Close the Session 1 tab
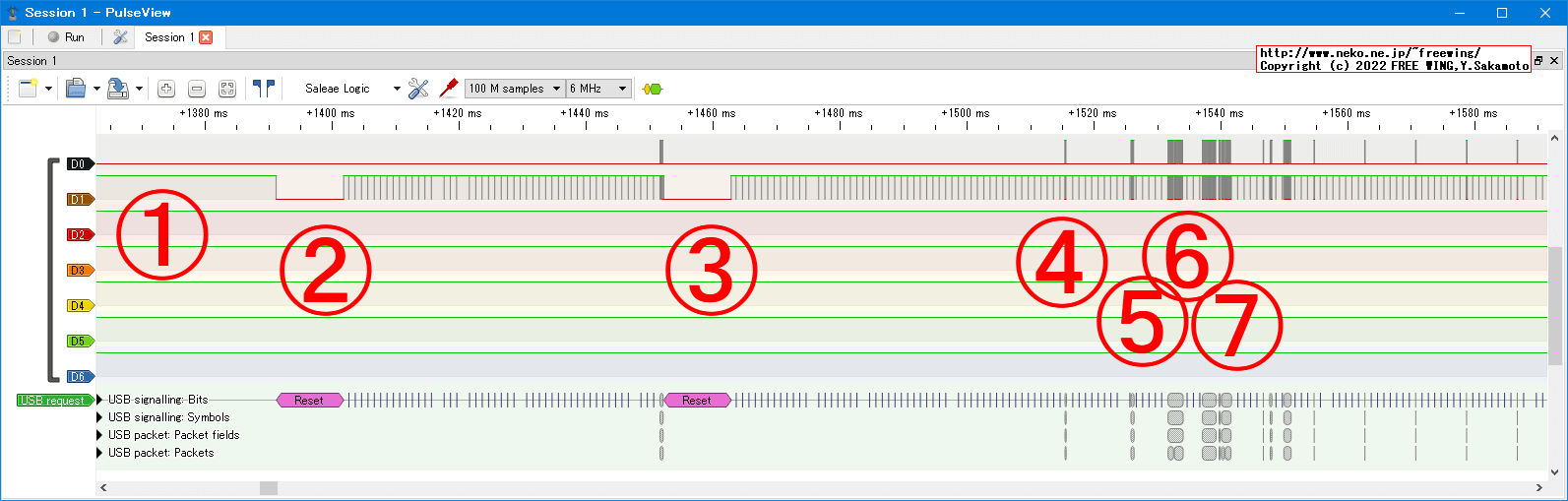The width and height of the screenshot is (1568, 501). (206, 37)
